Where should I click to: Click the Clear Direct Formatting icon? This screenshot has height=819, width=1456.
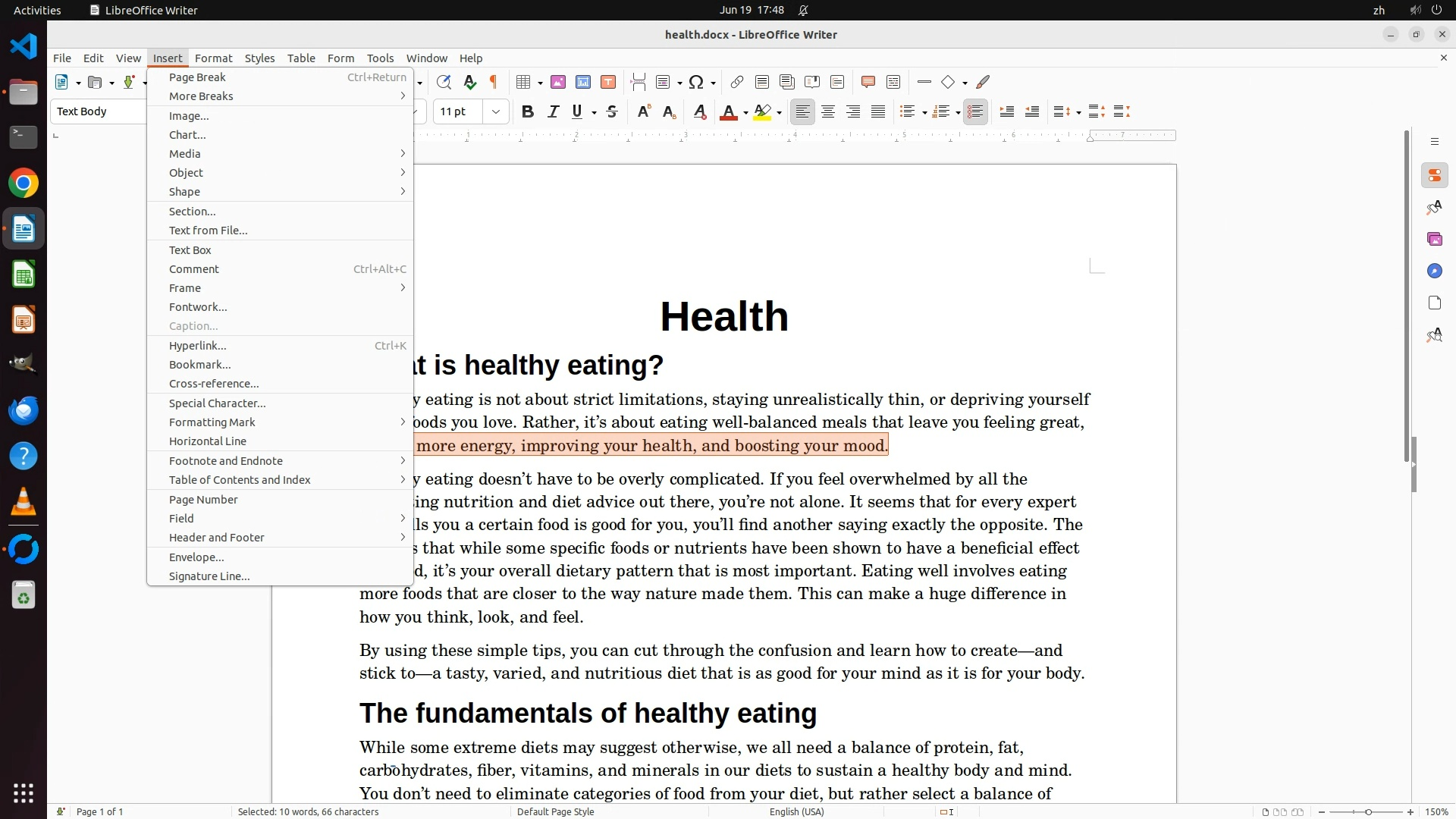point(700,112)
